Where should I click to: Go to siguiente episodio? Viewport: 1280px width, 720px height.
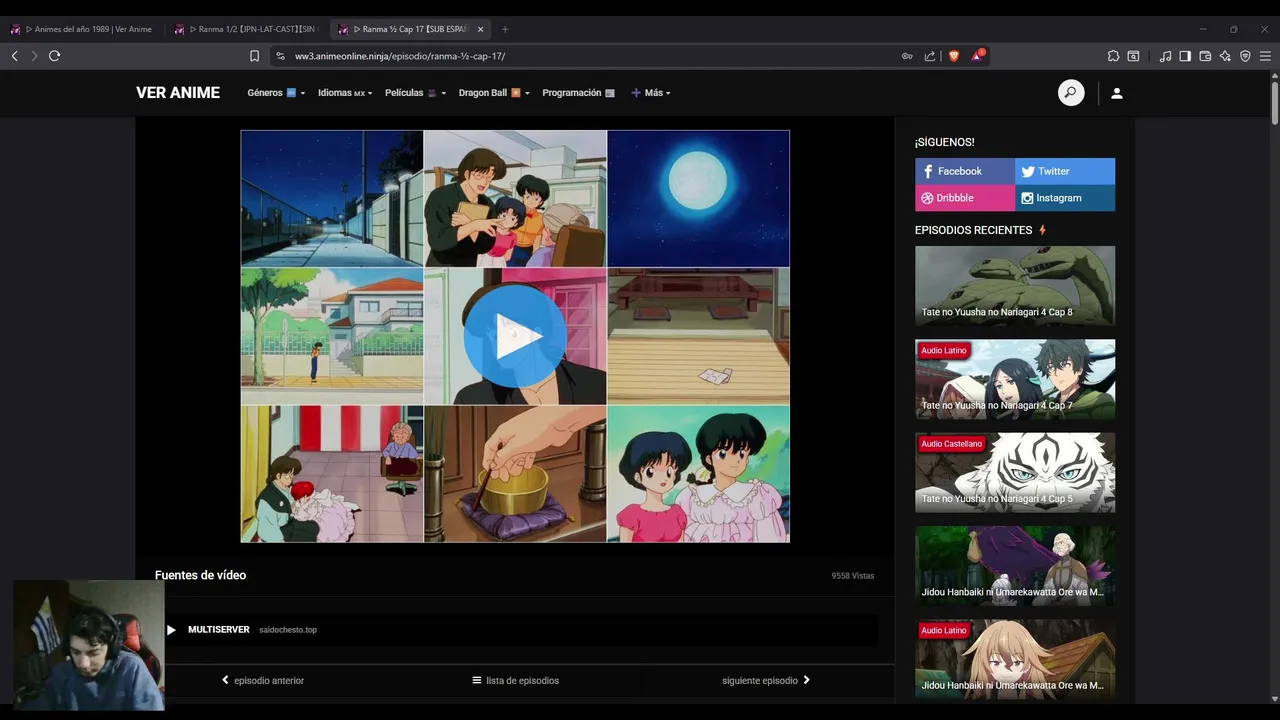click(766, 681)
